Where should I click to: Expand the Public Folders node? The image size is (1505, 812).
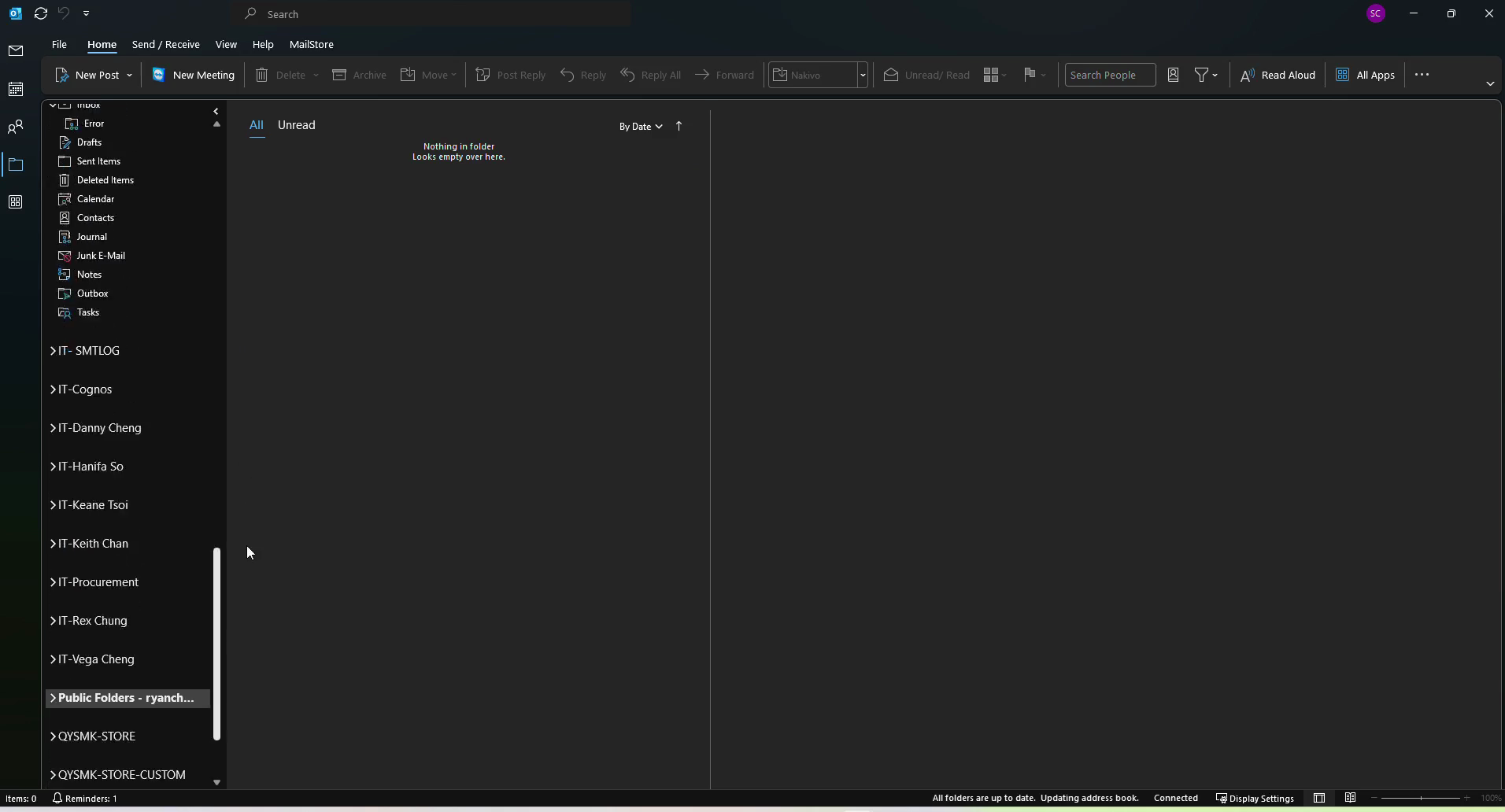(x=53, y=698)
